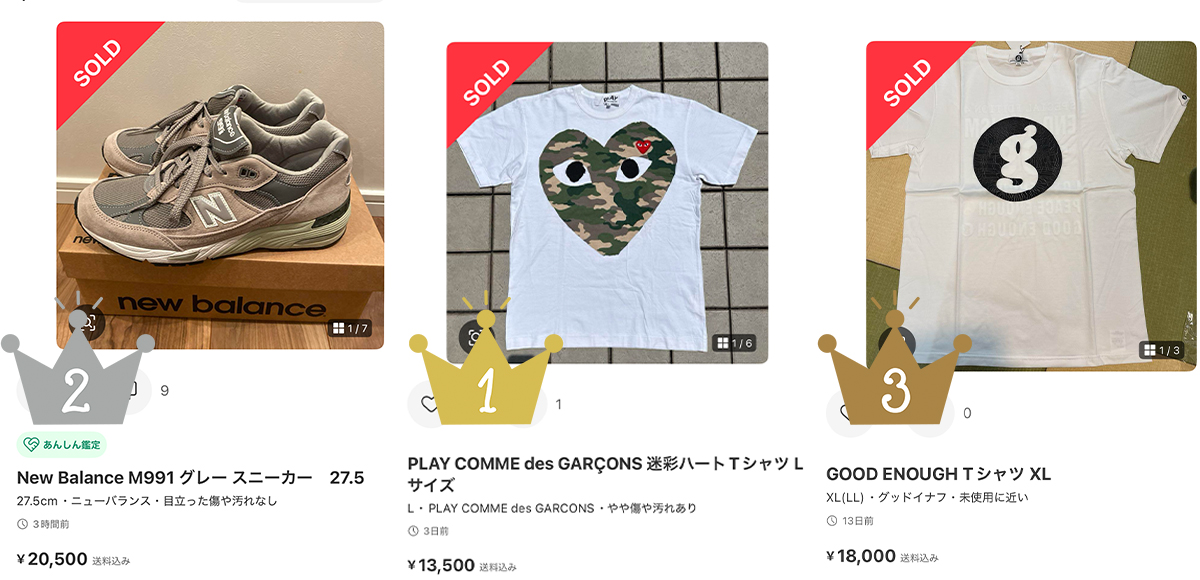View the camo heart T-shirt photo
This screenshot has width=1200, height=580.
click(607, 202)
